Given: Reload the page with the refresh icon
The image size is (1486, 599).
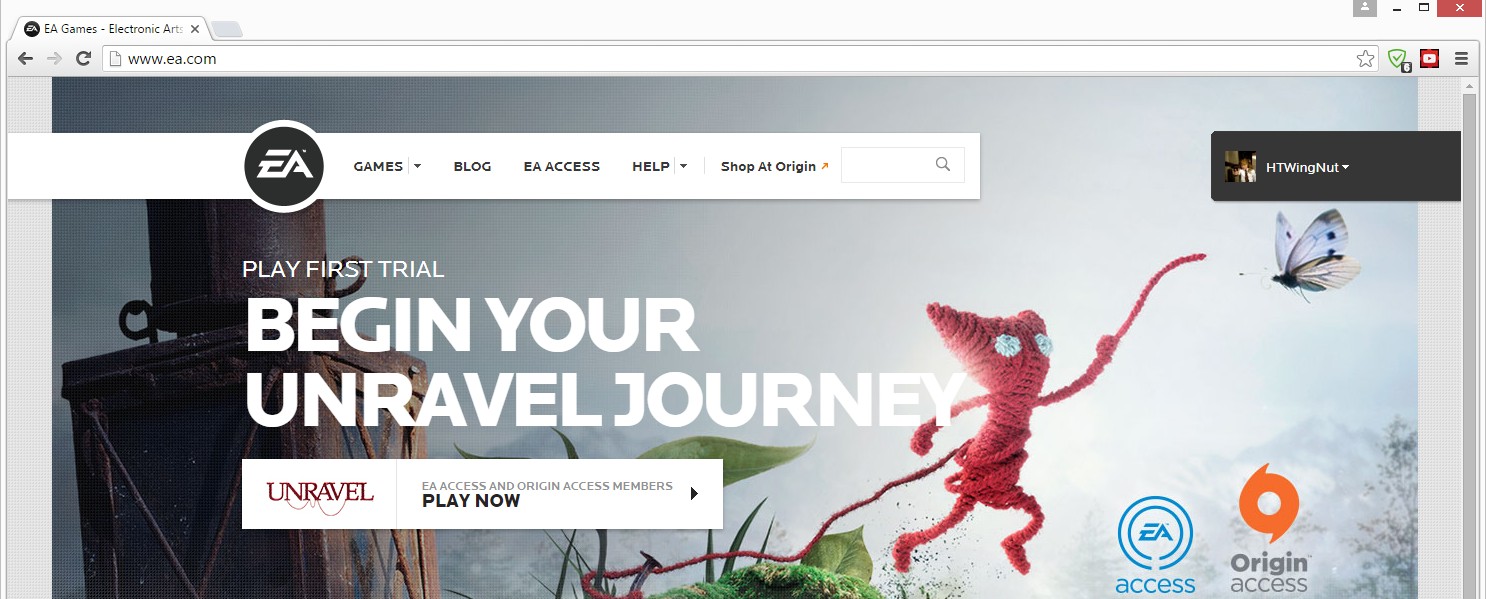Looking at the screenshot, I should click(83, 59).
